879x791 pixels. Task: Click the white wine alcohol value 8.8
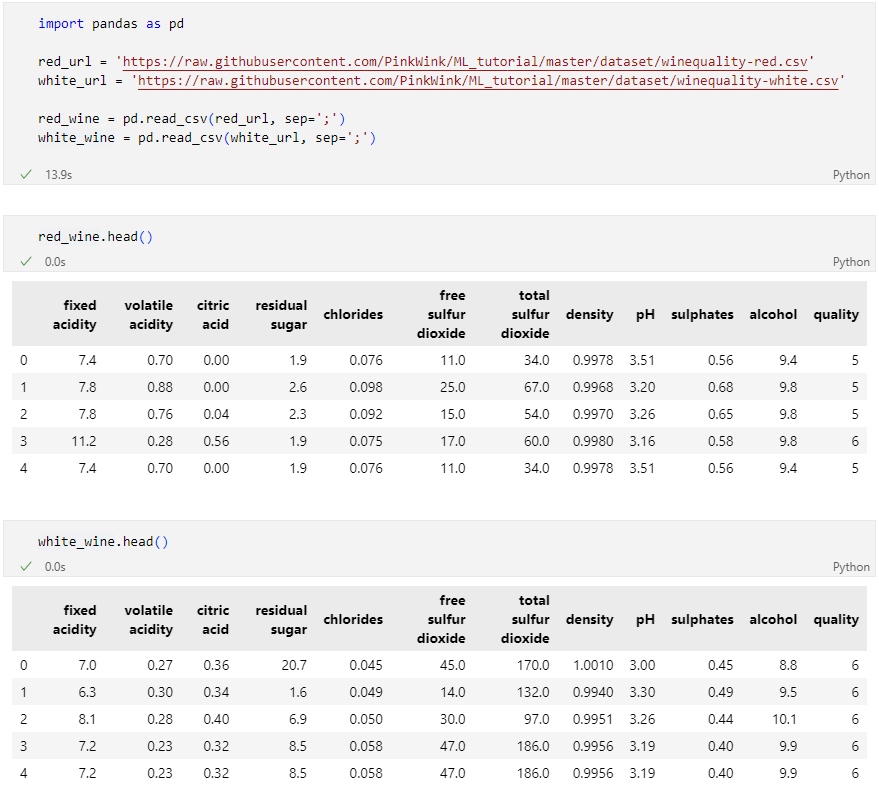pos(788,665)
